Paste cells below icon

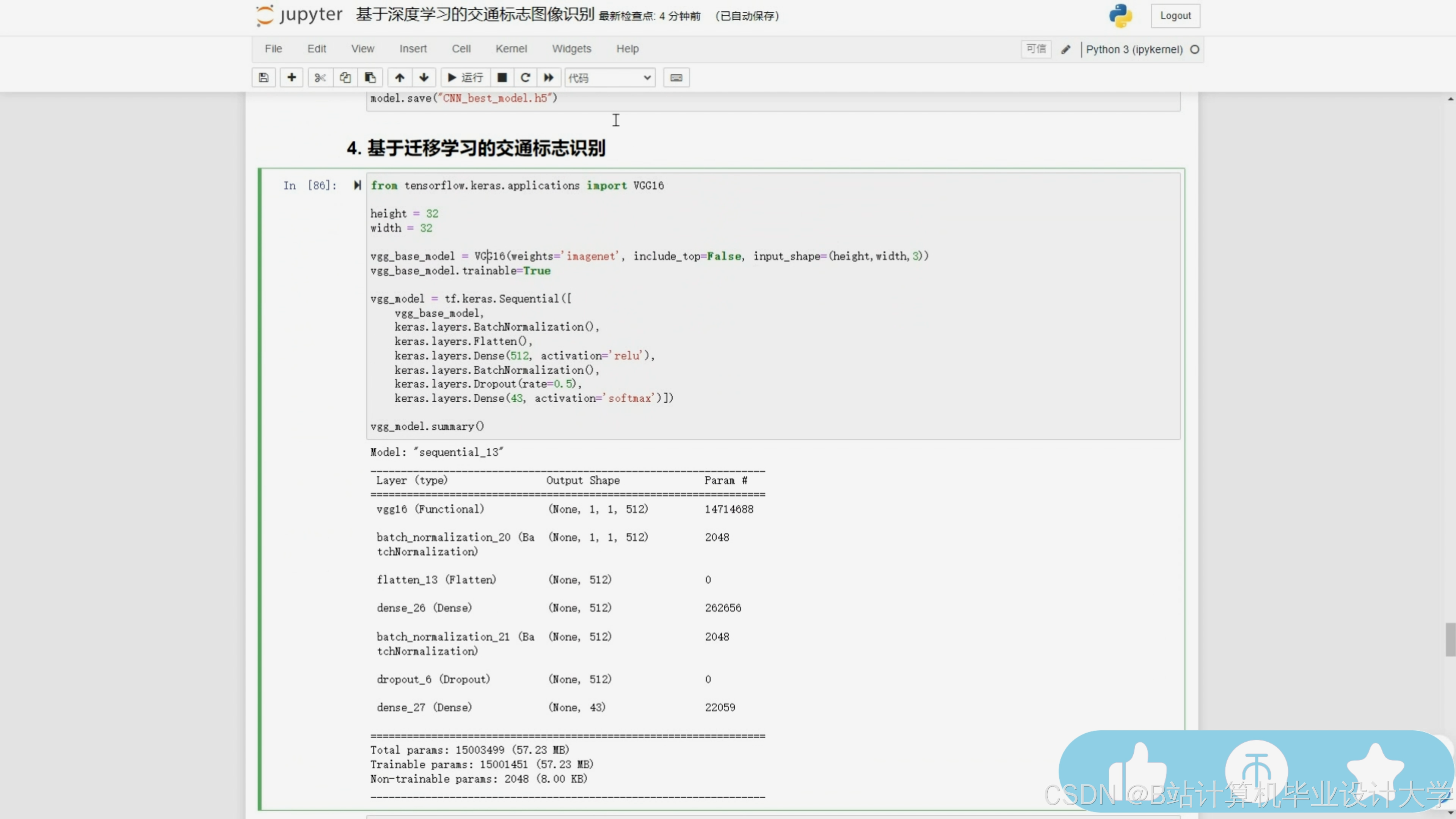(x=370, y=77)
